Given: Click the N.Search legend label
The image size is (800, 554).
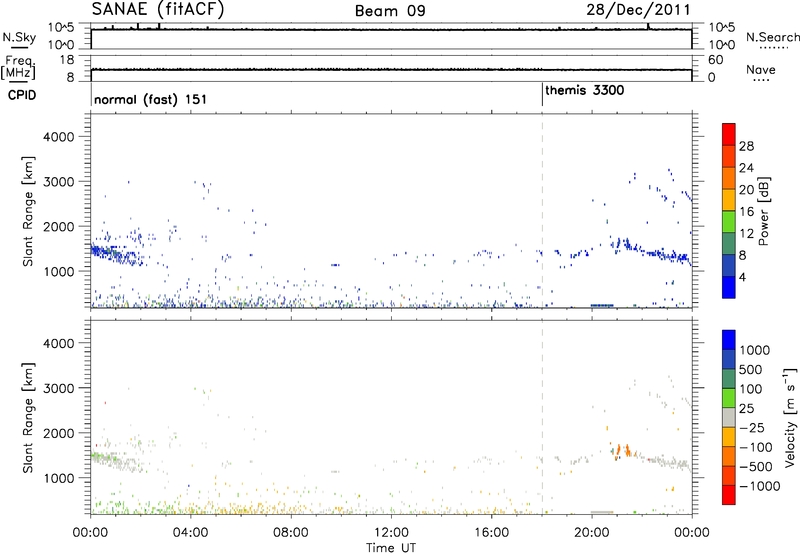Looking at the screenshot, I should (772, 37).
